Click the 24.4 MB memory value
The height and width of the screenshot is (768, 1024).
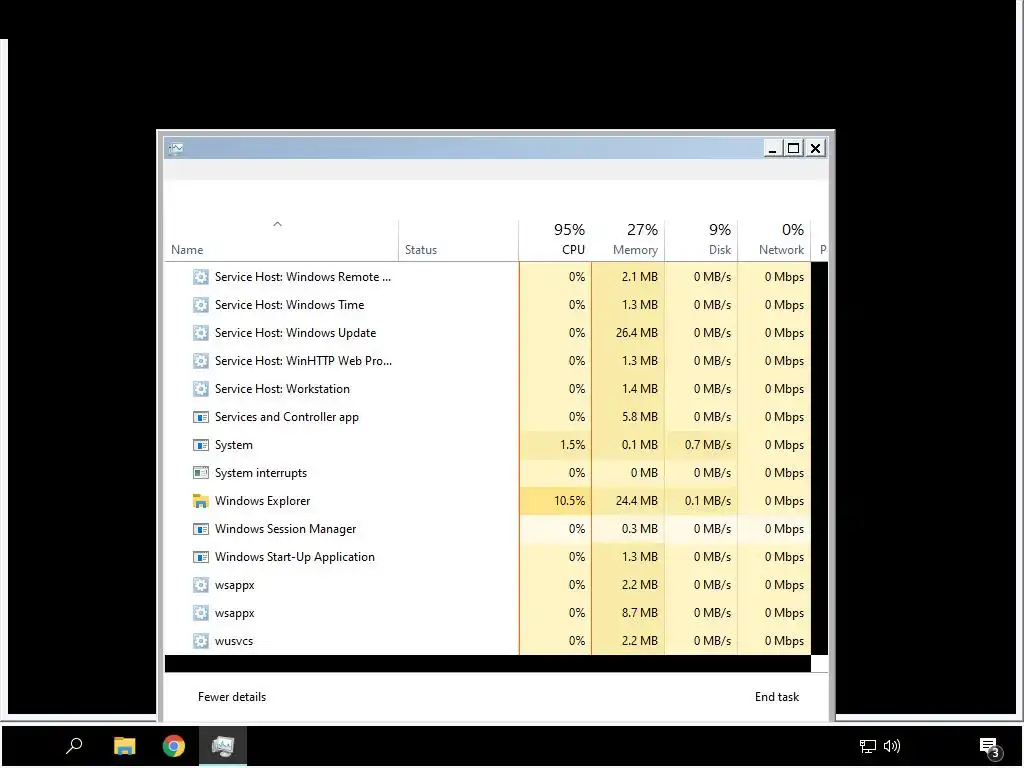pyautogui.click(x=637, y=501)
